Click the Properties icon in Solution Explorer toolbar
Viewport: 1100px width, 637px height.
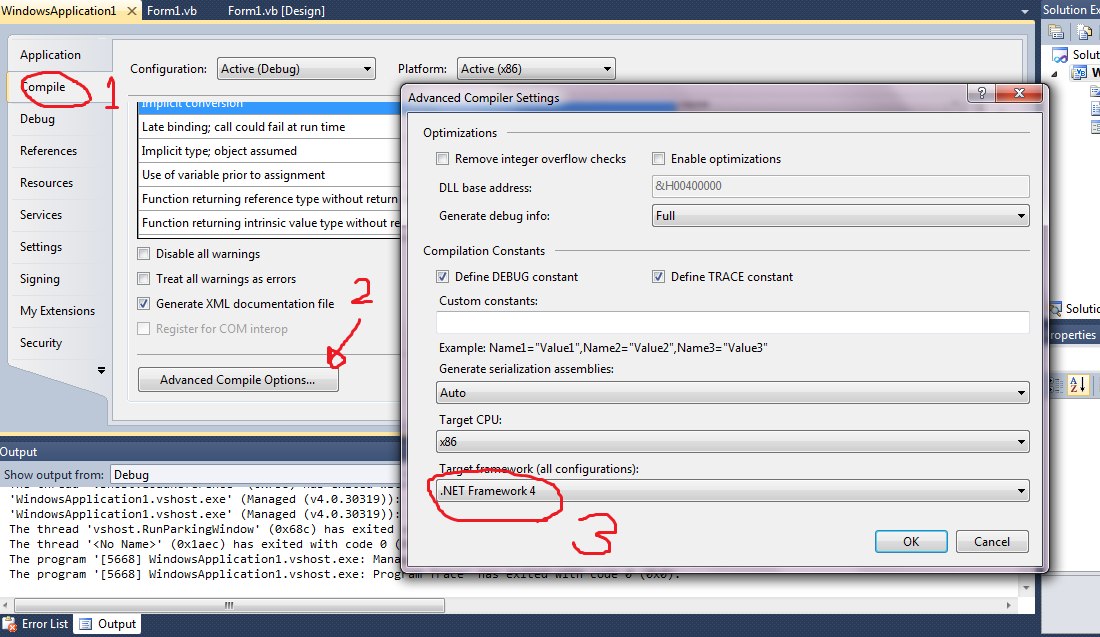click(1056, 32)
